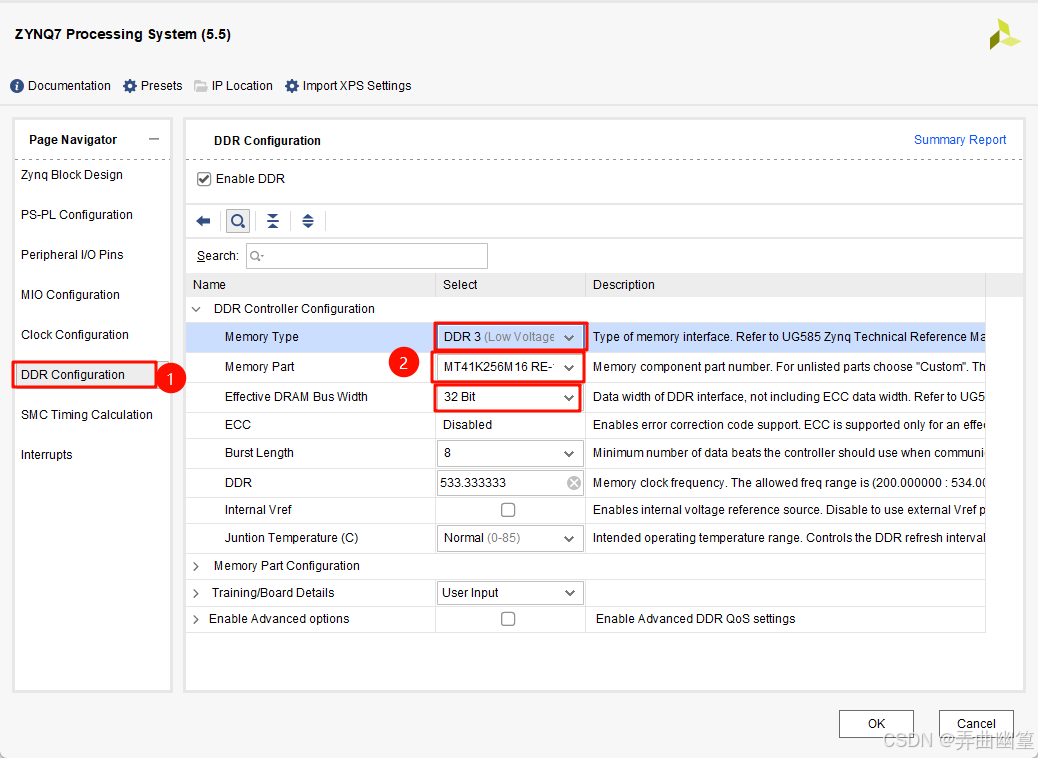The height and width of the screenshot is (758, 1038).
Task: Open the Memory Type dropdown
Action: pyautogui.click(x=510, y=337)
